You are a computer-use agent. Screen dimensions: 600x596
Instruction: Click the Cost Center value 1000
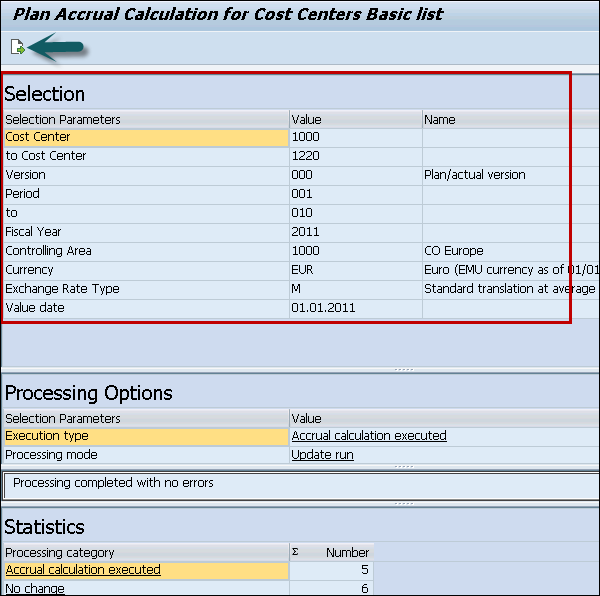305,137
